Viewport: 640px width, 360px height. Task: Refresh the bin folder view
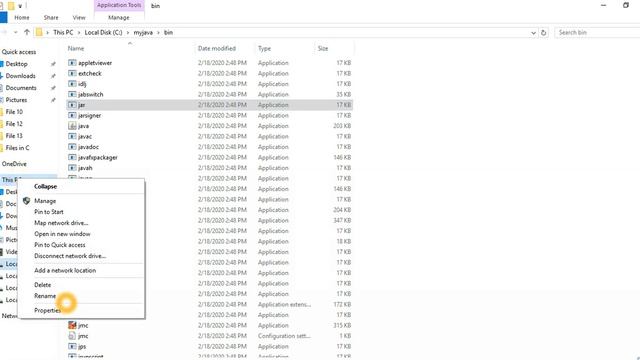(x=543, y=32)
